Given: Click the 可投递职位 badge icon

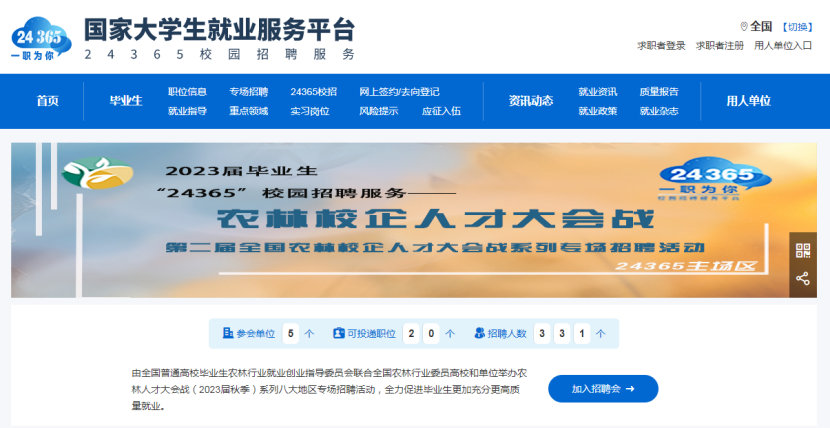Looking at the screenshot, I should tap(339, 333).
